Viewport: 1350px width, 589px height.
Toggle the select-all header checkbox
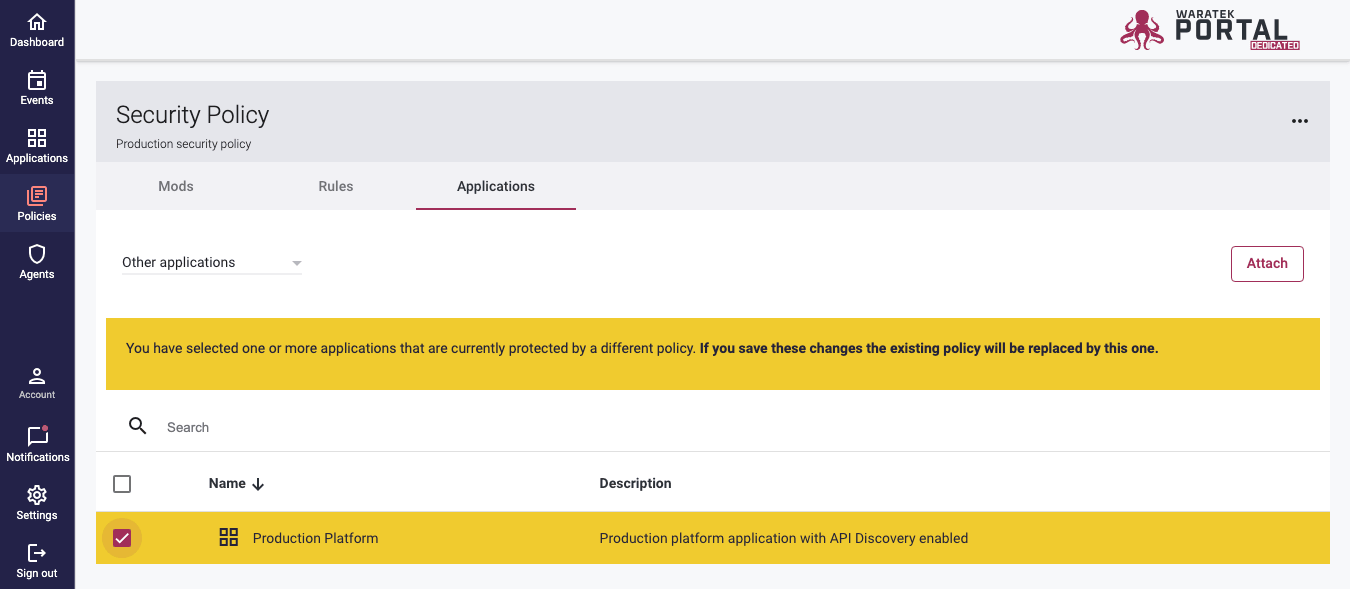tap(122, 484)
